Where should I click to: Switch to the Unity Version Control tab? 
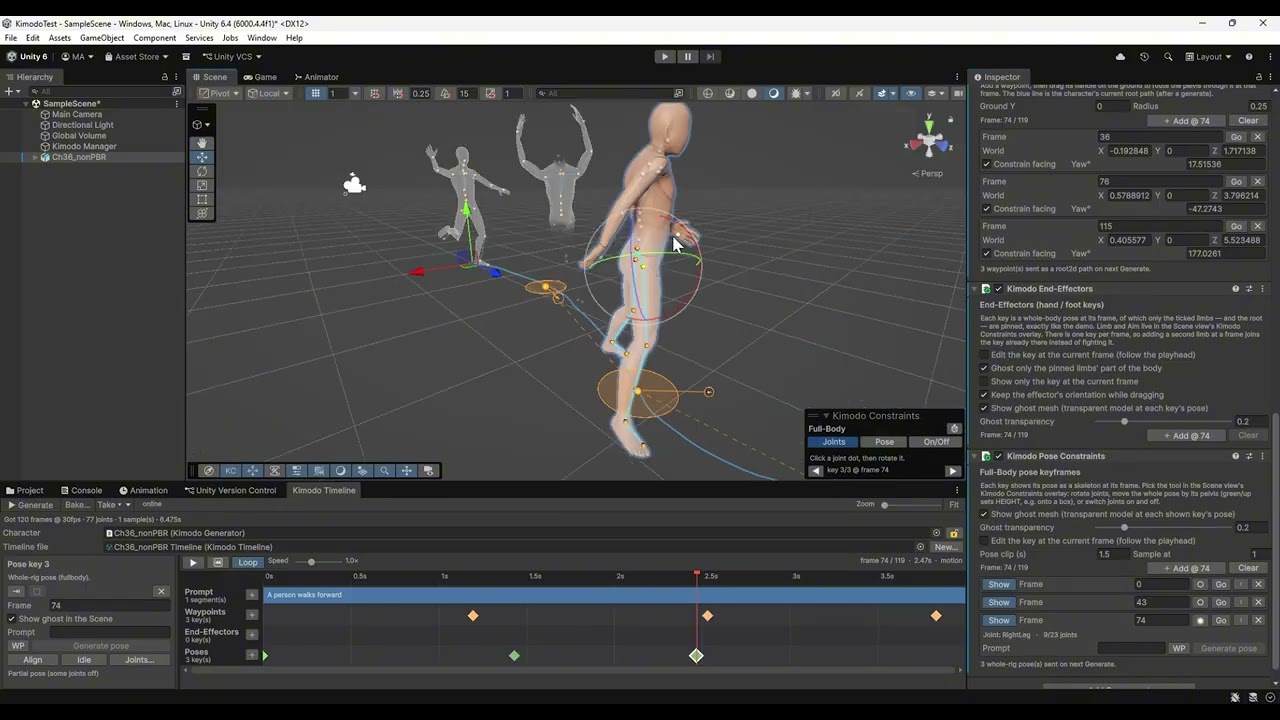230,491
